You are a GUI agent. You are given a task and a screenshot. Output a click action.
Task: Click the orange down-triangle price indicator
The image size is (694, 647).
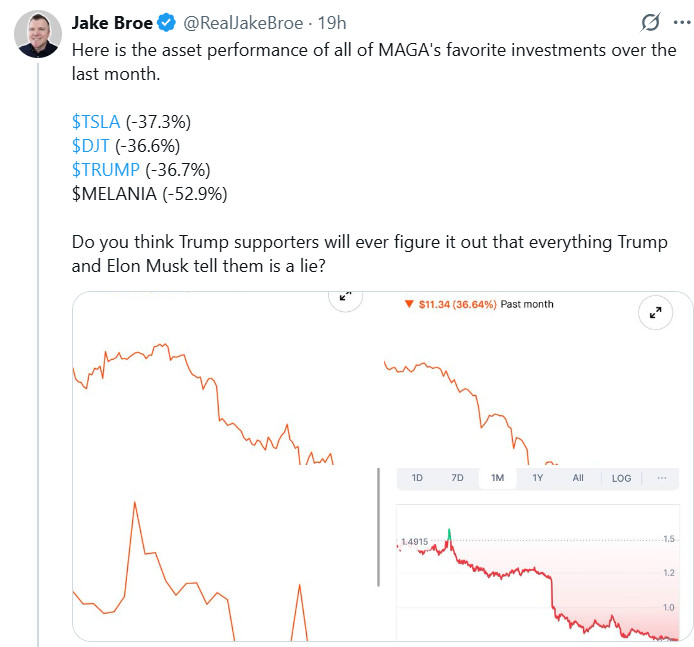click(x=409, y=304)
